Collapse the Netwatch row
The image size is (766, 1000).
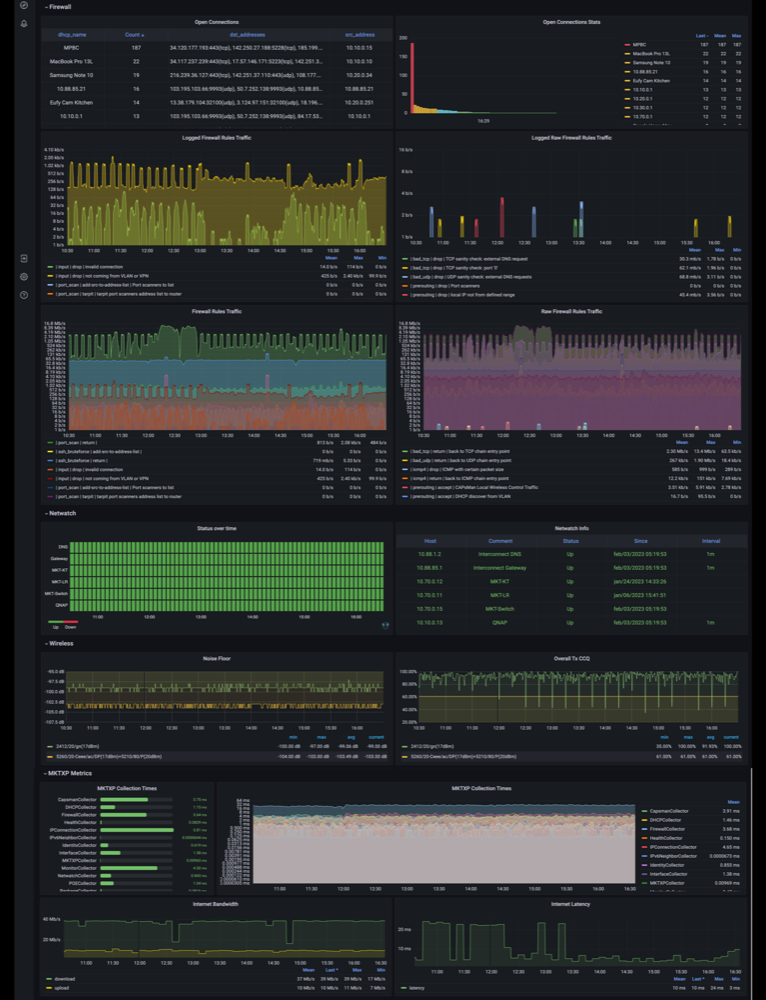[x=61, y=513]
